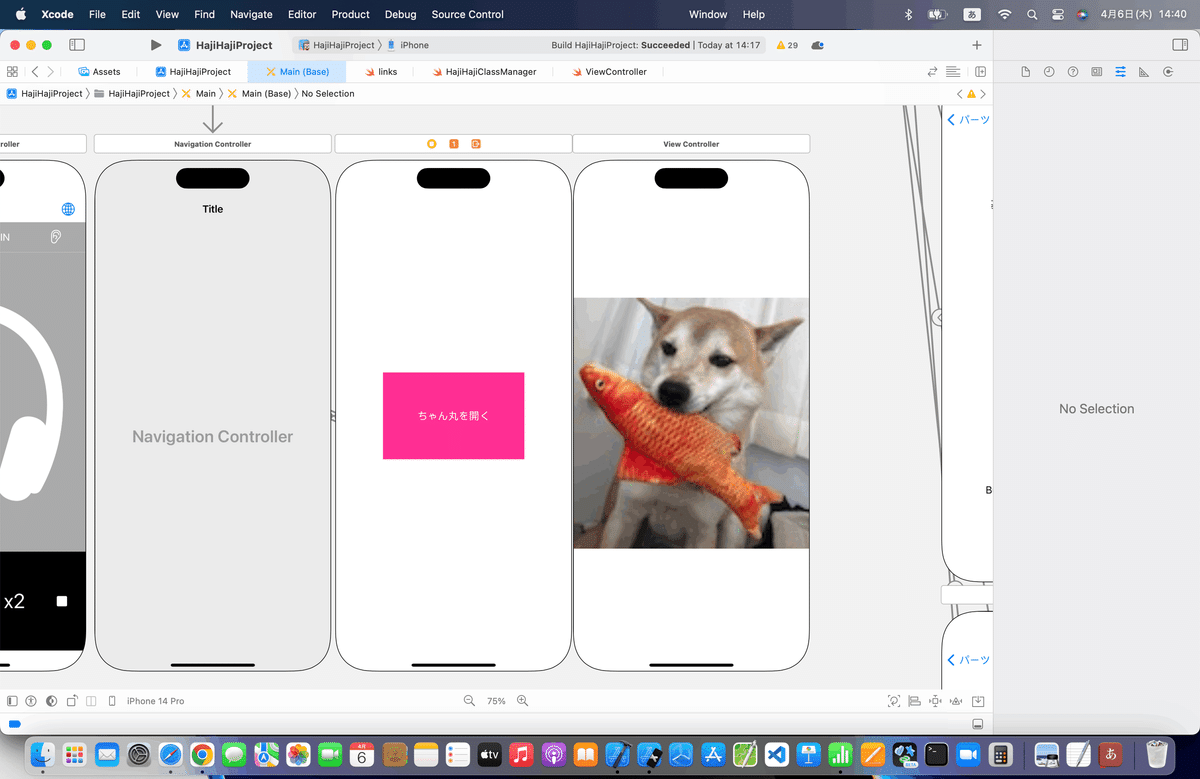This screenshot has width=1200, height=779.
Task: Show the Size inspector
Action: point(1144,72)
